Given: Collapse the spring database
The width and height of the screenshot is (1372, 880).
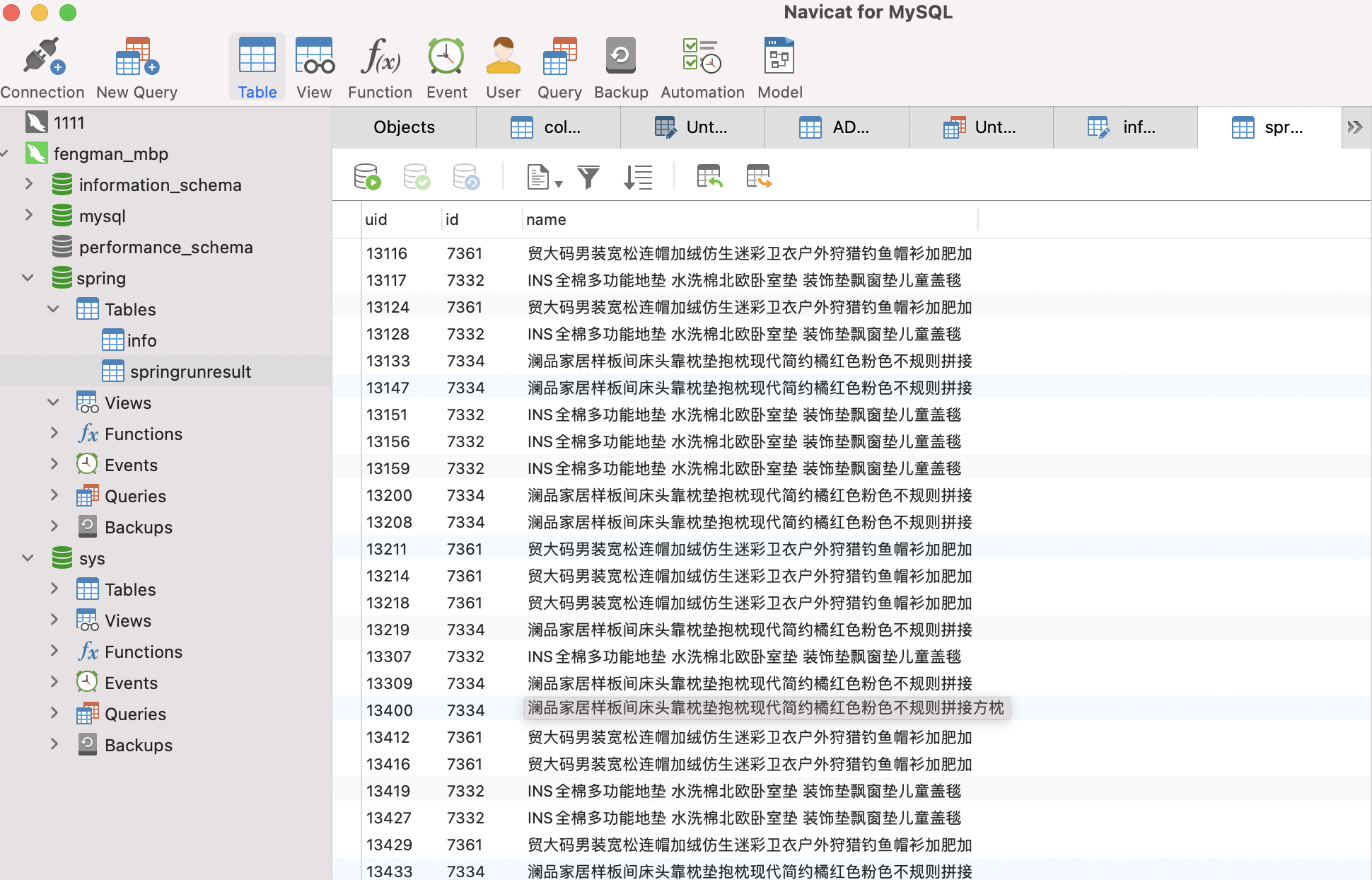Looking at the screenshot, I should [28, 278].
